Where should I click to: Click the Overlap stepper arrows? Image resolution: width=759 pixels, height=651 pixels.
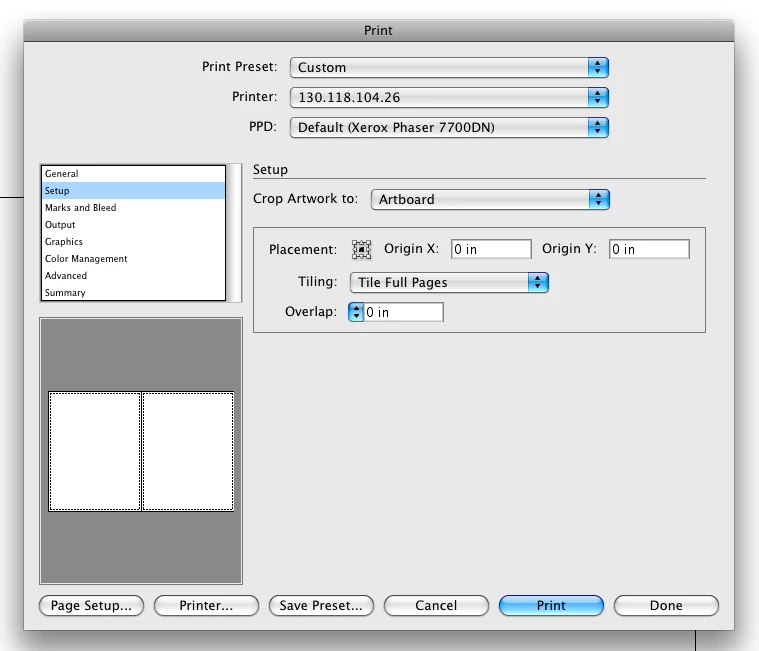(x=356, y=312)
